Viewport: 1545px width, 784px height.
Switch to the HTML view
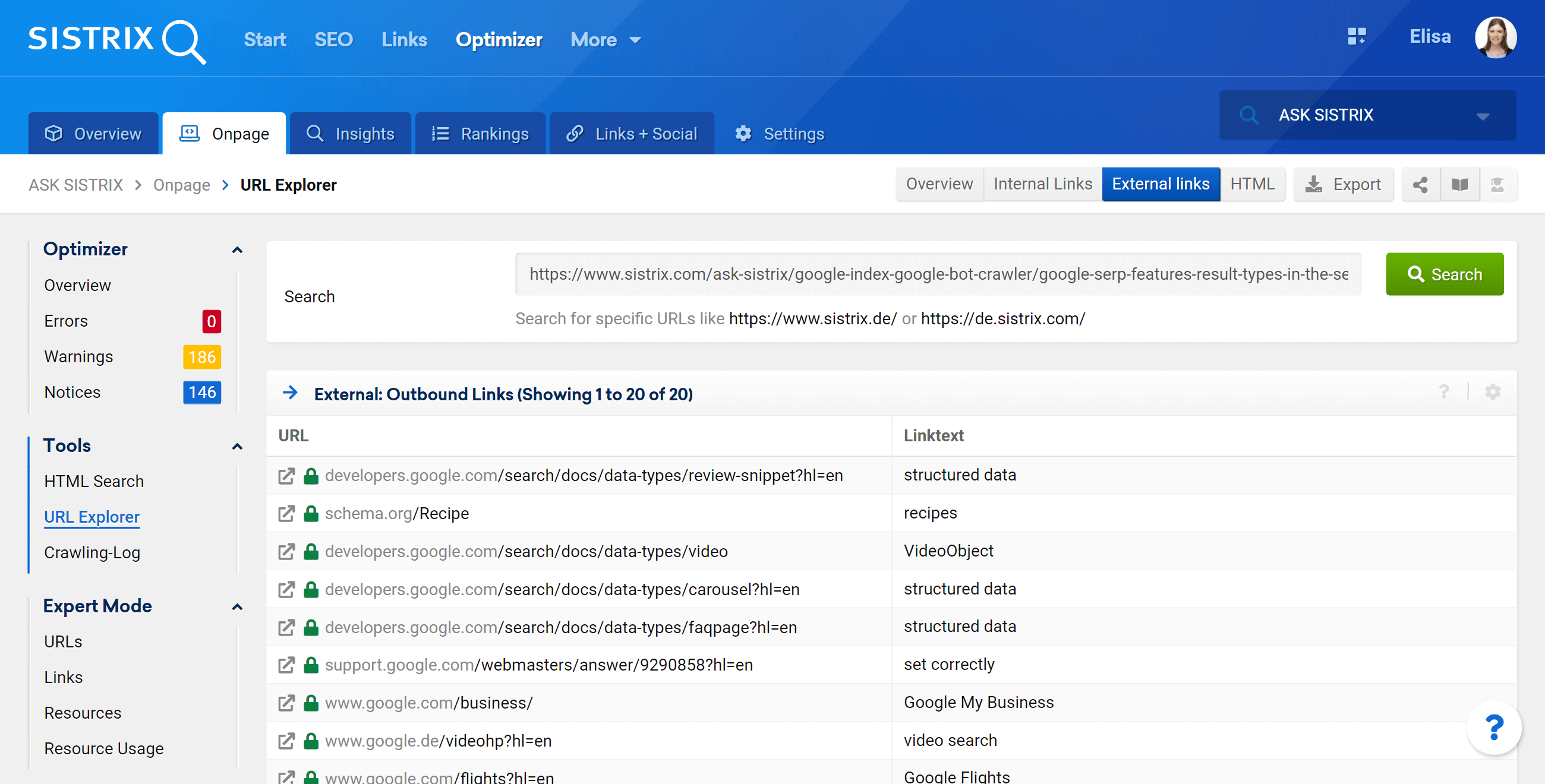click(1252, 184)
